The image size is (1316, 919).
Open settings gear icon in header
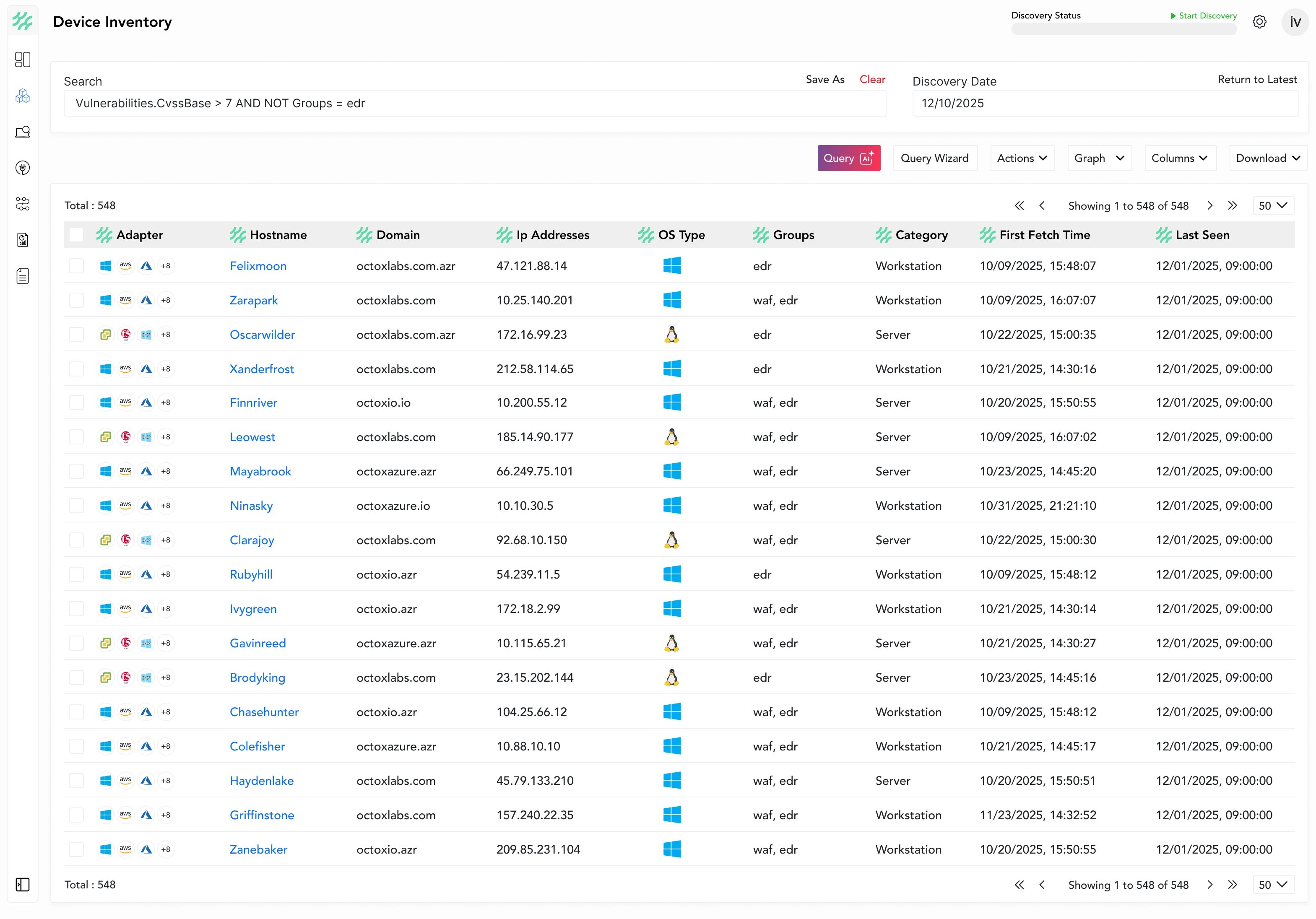pyautogui.click(x=1259, y=22)
